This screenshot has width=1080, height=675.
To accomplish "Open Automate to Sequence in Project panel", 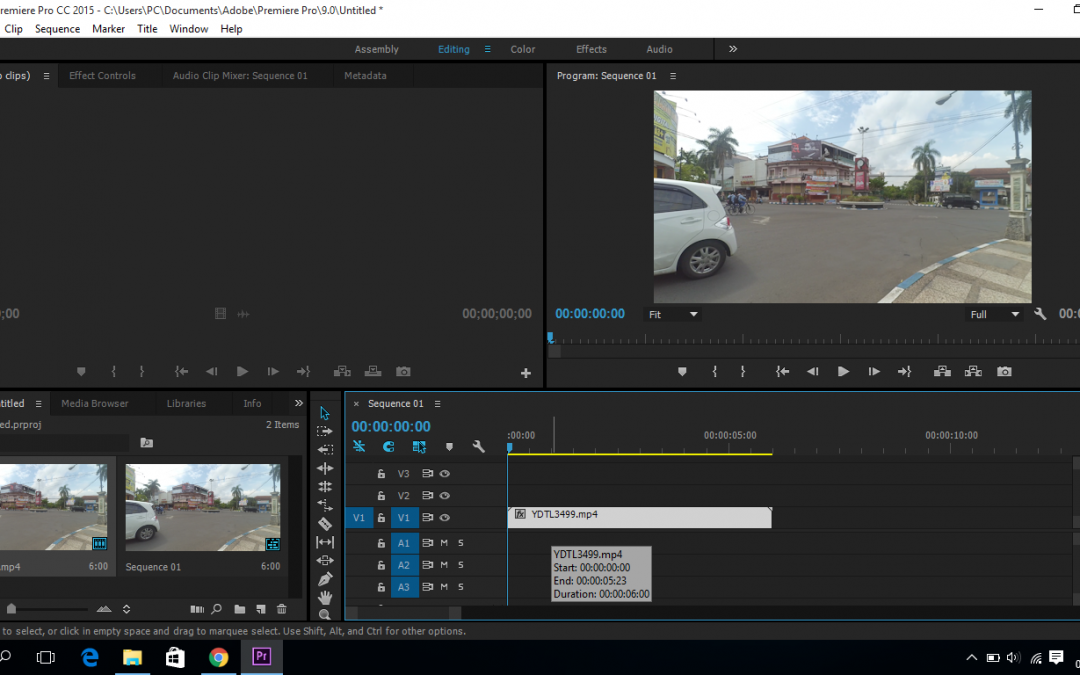I will (x=197, y=609).
